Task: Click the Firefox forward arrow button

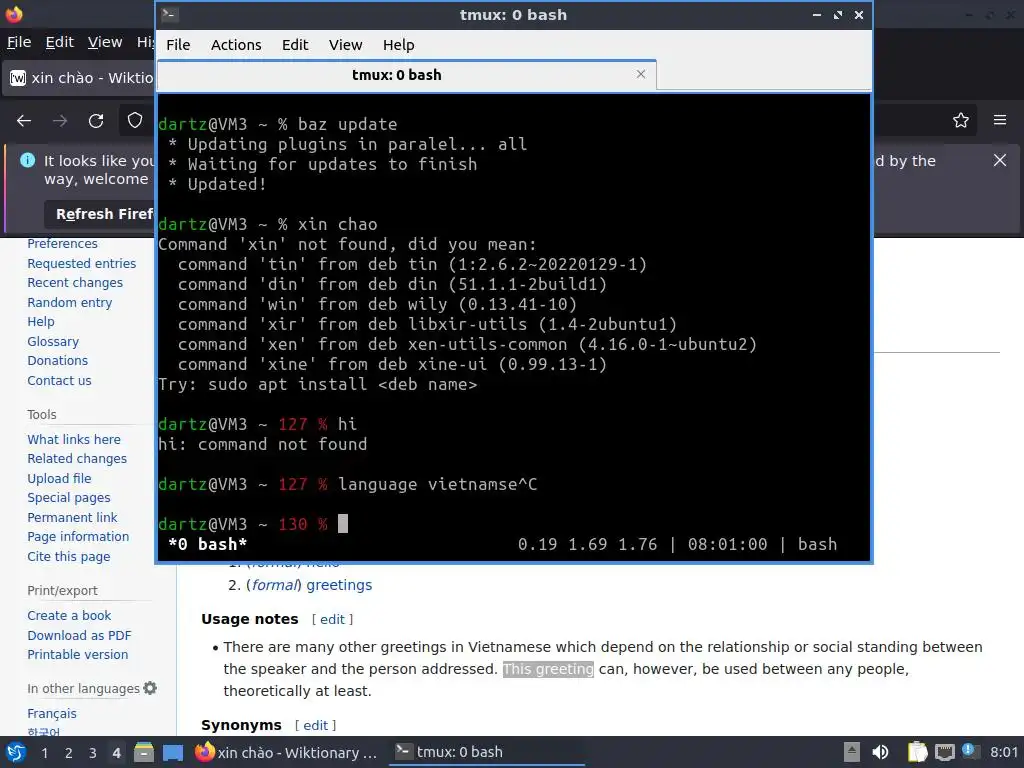Action: 60,121
